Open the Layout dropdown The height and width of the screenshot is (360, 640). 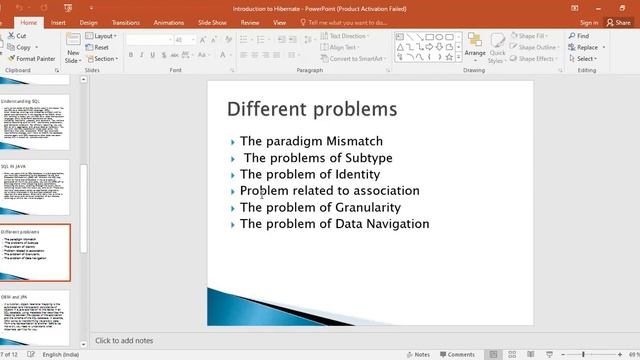click(101, 36)
